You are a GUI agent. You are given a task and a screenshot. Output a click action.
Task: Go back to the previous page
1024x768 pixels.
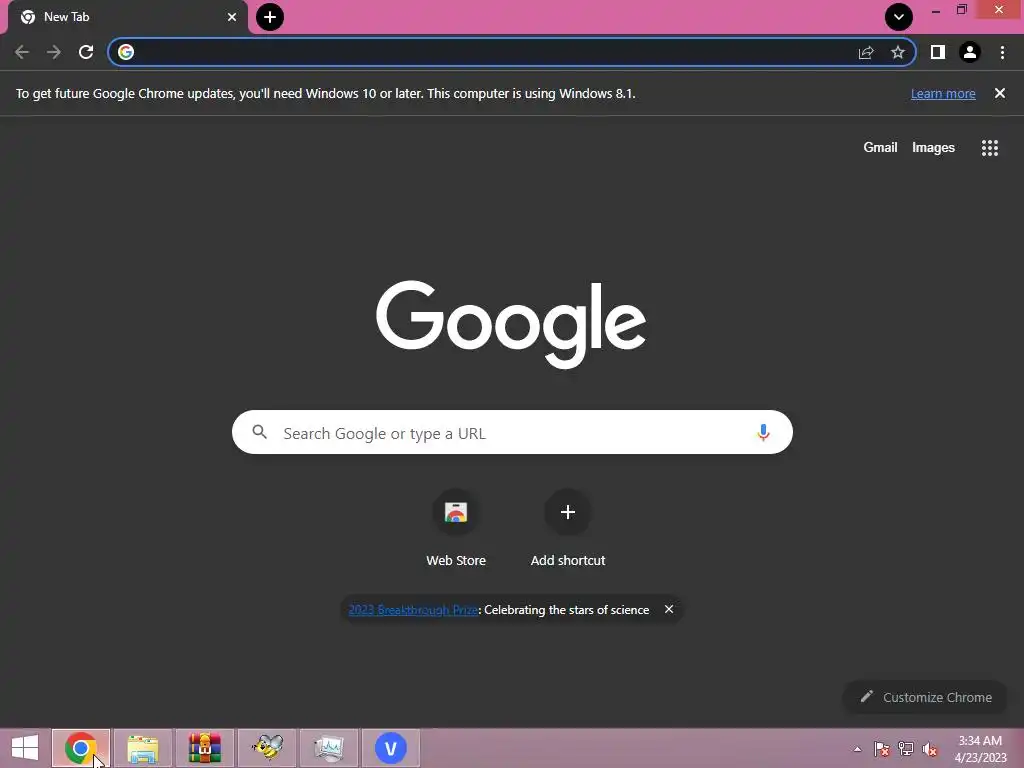22,52
